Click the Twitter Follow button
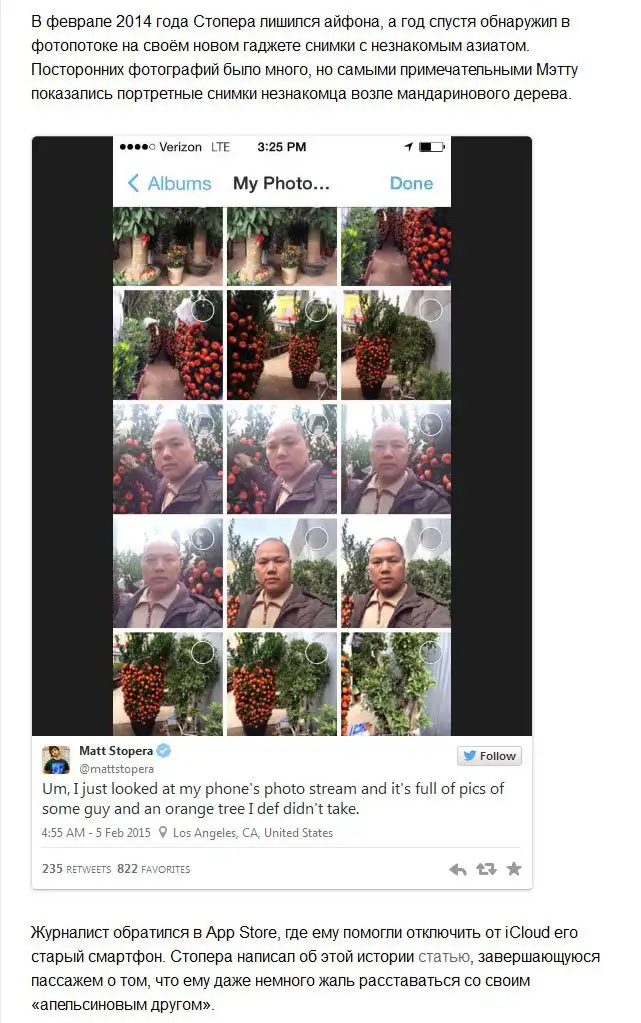Screen dimensions: 641x1023 490,756
